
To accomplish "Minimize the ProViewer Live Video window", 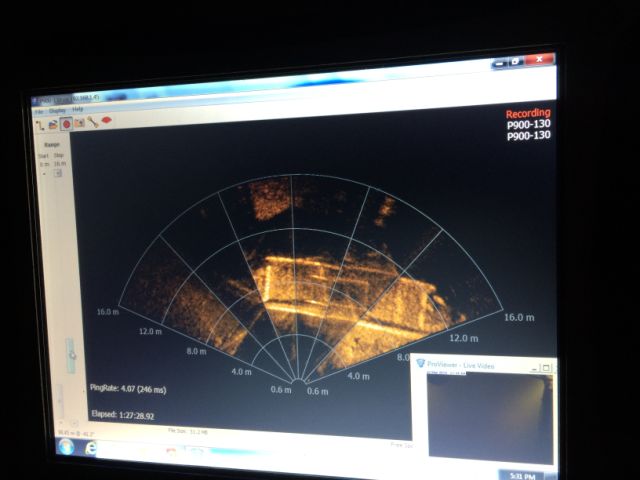I will [x=535, y=368].
